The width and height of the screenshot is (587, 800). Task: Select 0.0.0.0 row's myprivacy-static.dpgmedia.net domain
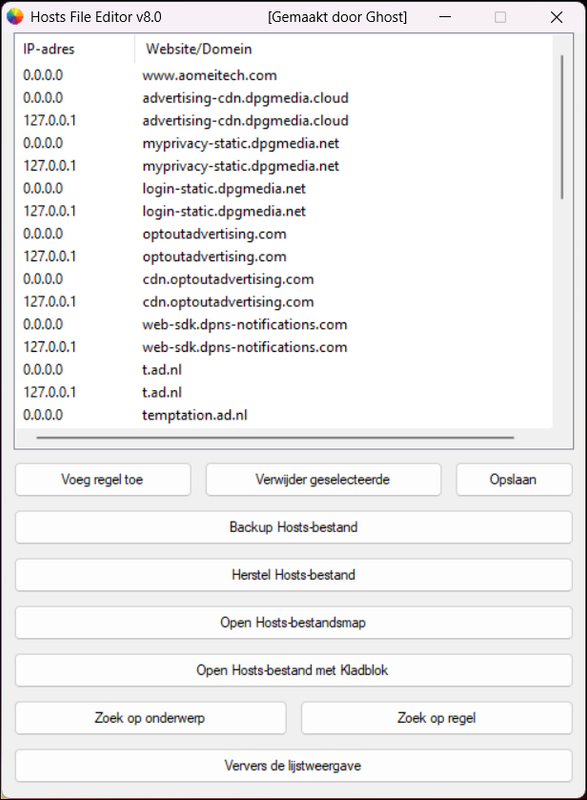[241, 143]
